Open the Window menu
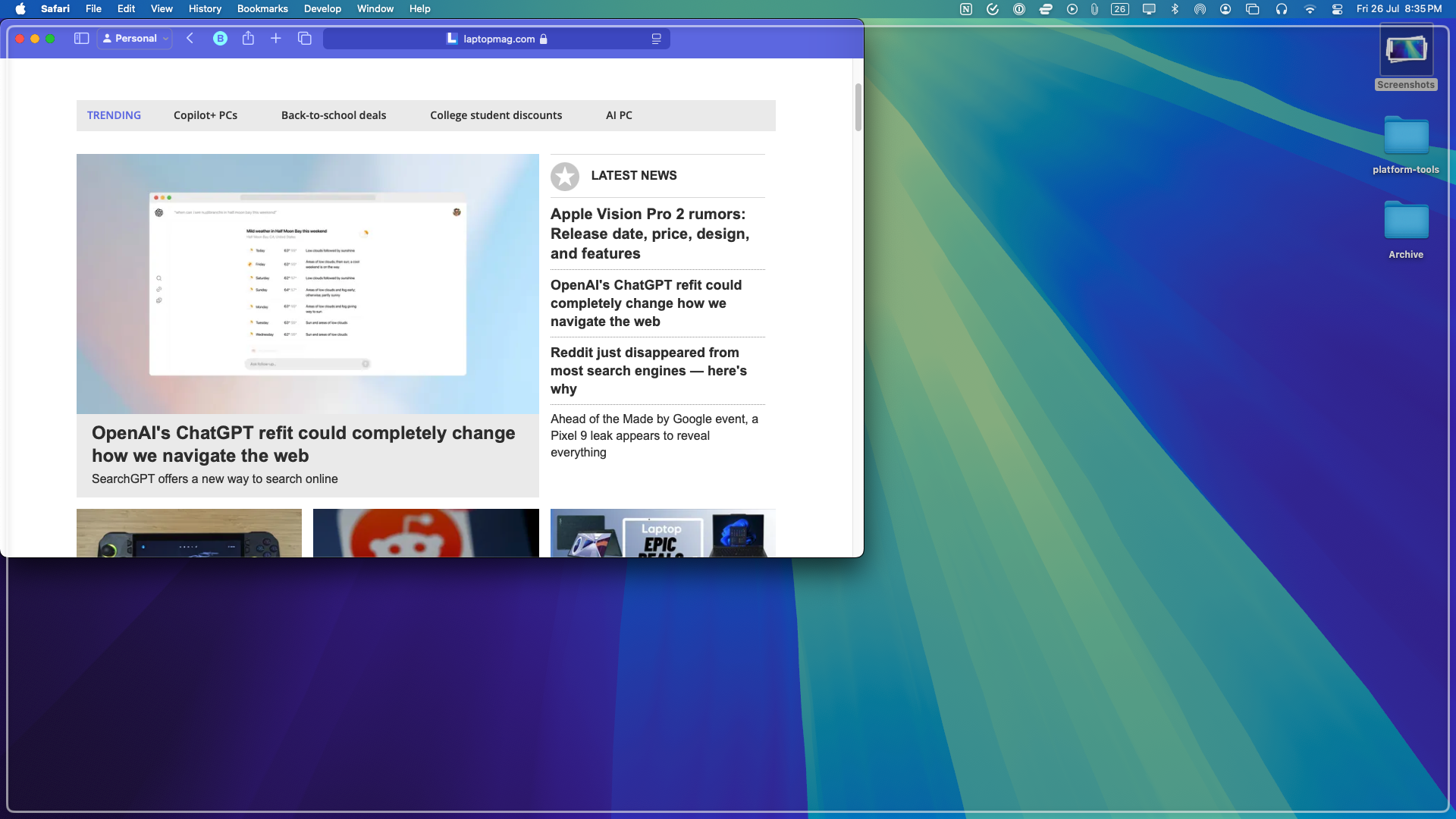The image size is (1456, 819). pyautogui.click(x=375, y=9)
